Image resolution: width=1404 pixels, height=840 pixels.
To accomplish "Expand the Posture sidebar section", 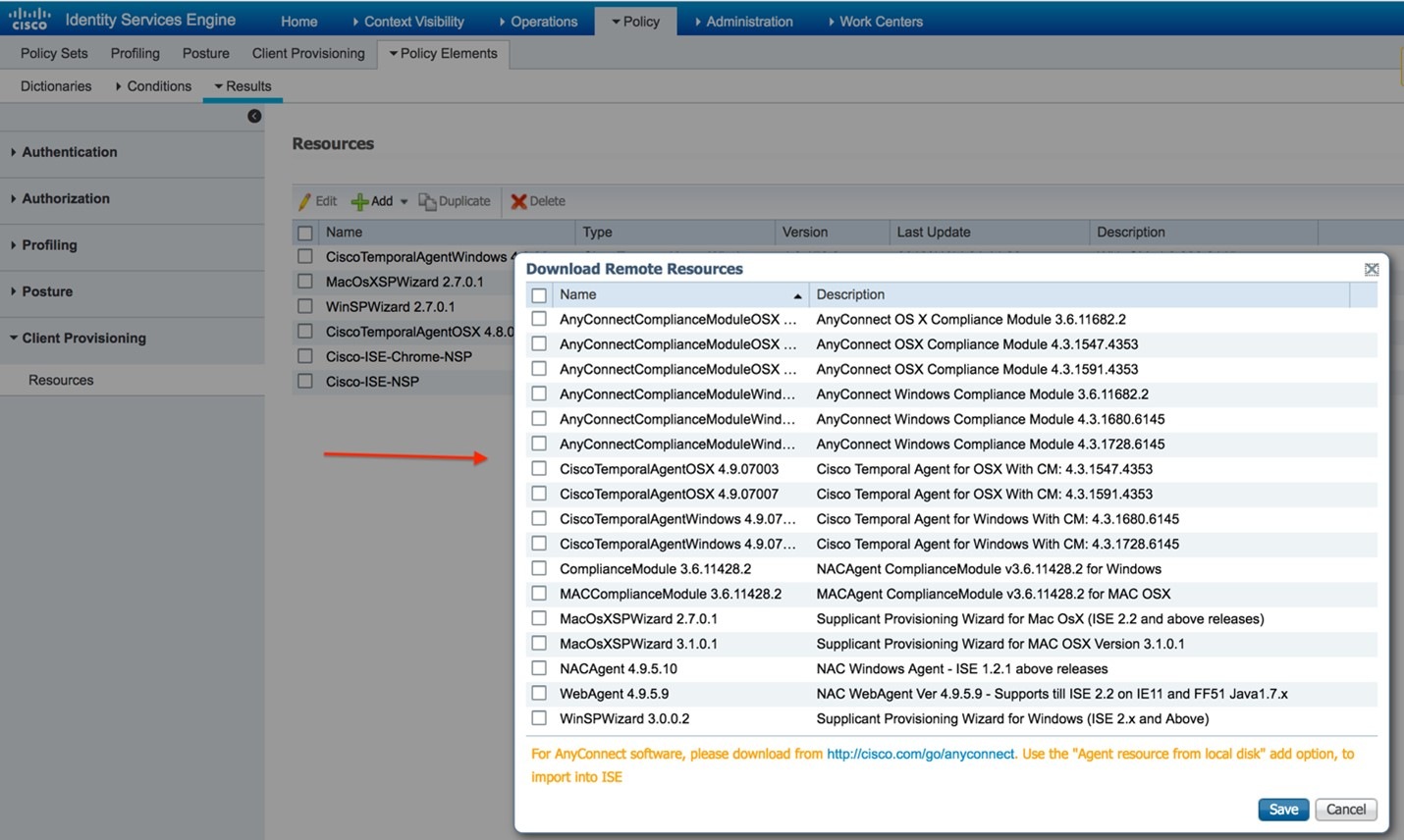I will 14,291.
